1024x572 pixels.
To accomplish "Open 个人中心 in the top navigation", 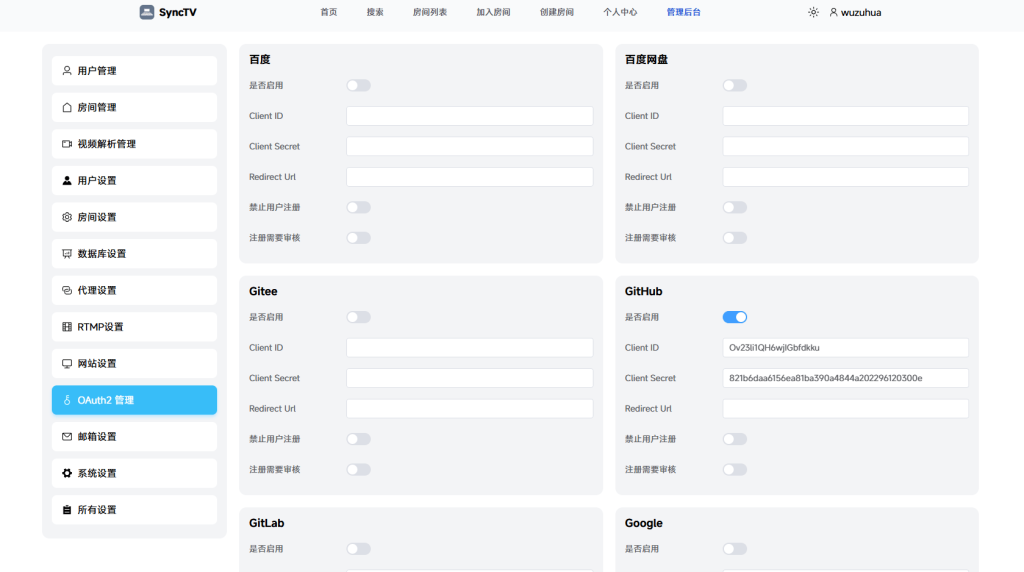I will [x=620, y=12].
